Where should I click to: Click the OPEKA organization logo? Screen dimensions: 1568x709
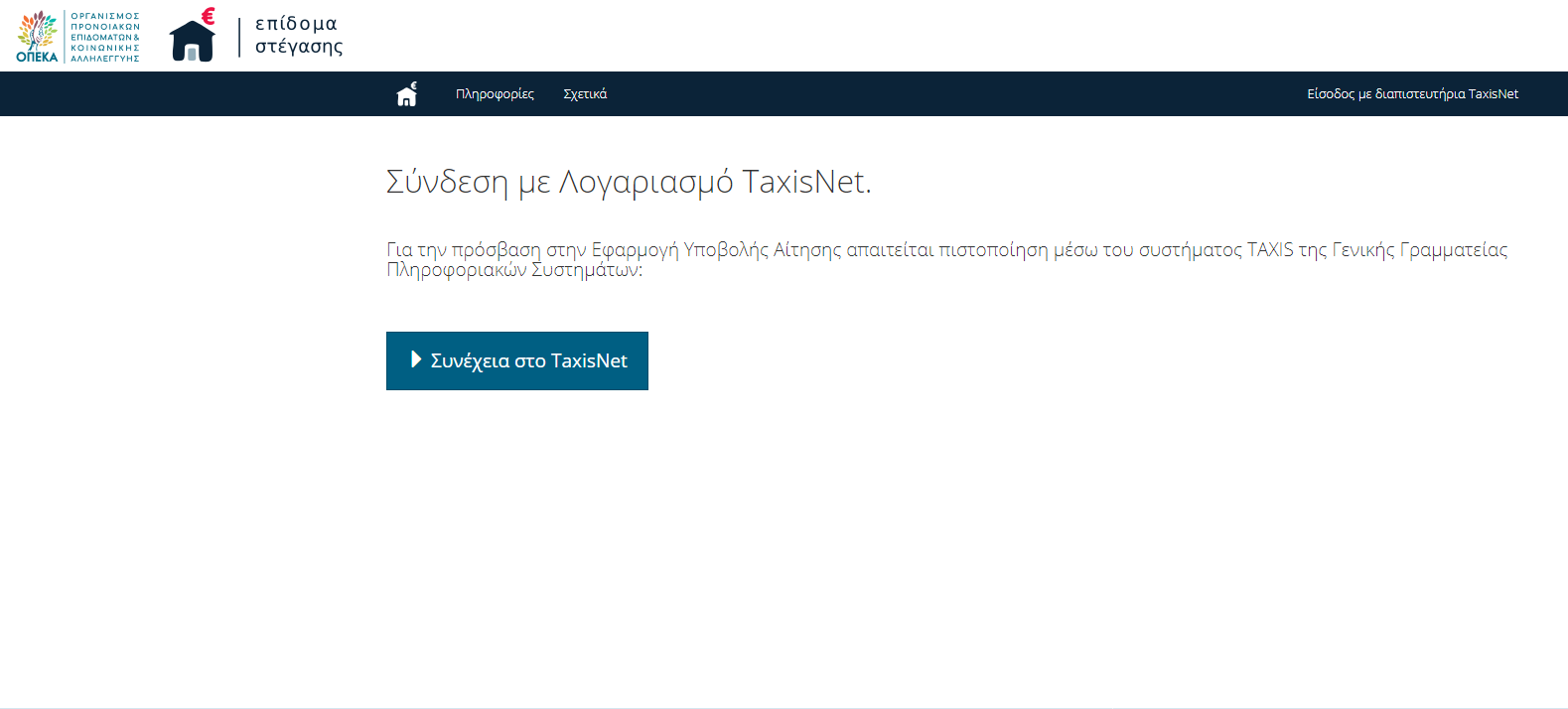coord(77,37)
